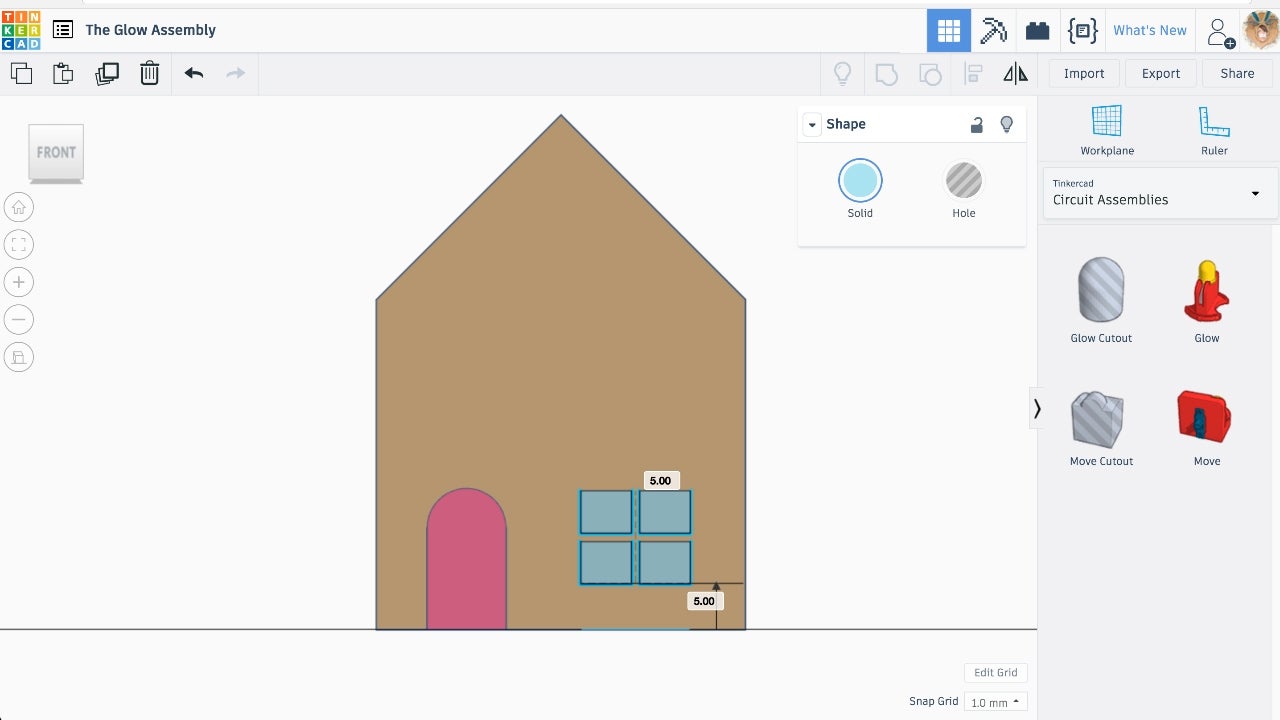Click the Home view button
Viewport: 1280px width, 720px height.
(19, 207)
